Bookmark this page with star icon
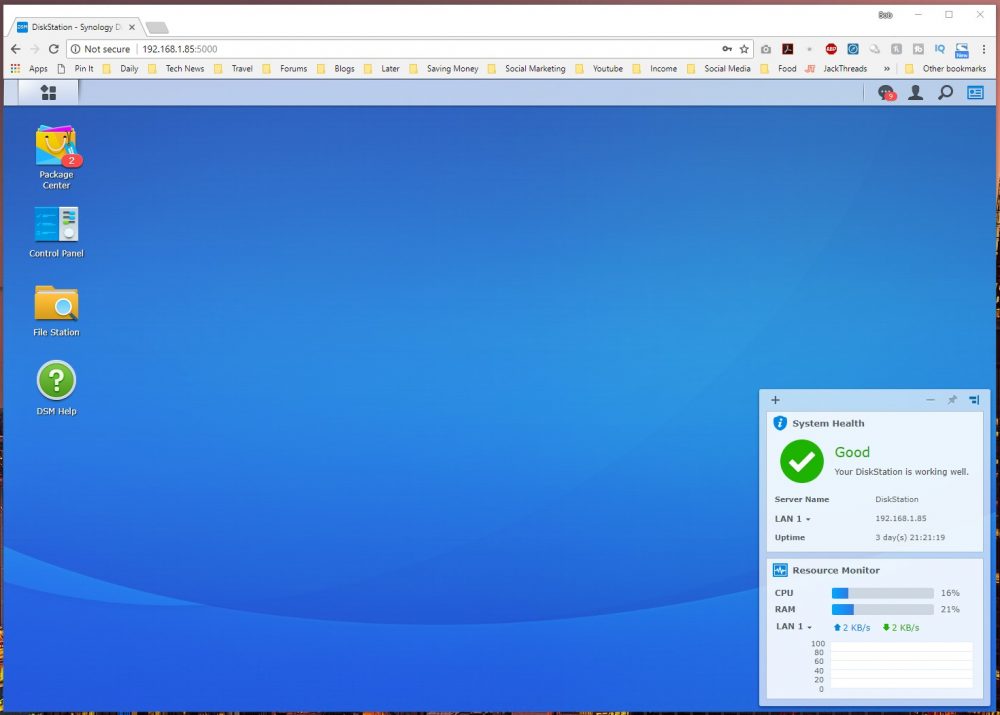This screenshot has height=715, width=1000. coord(744,49)
